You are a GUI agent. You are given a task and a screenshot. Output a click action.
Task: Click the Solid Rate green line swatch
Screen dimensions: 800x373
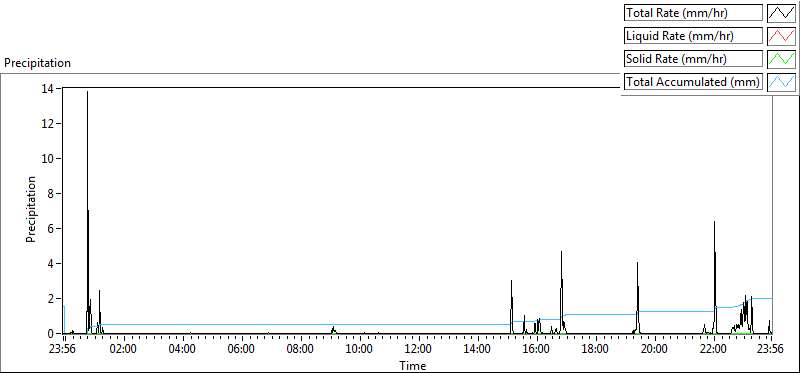click(782, 59)
